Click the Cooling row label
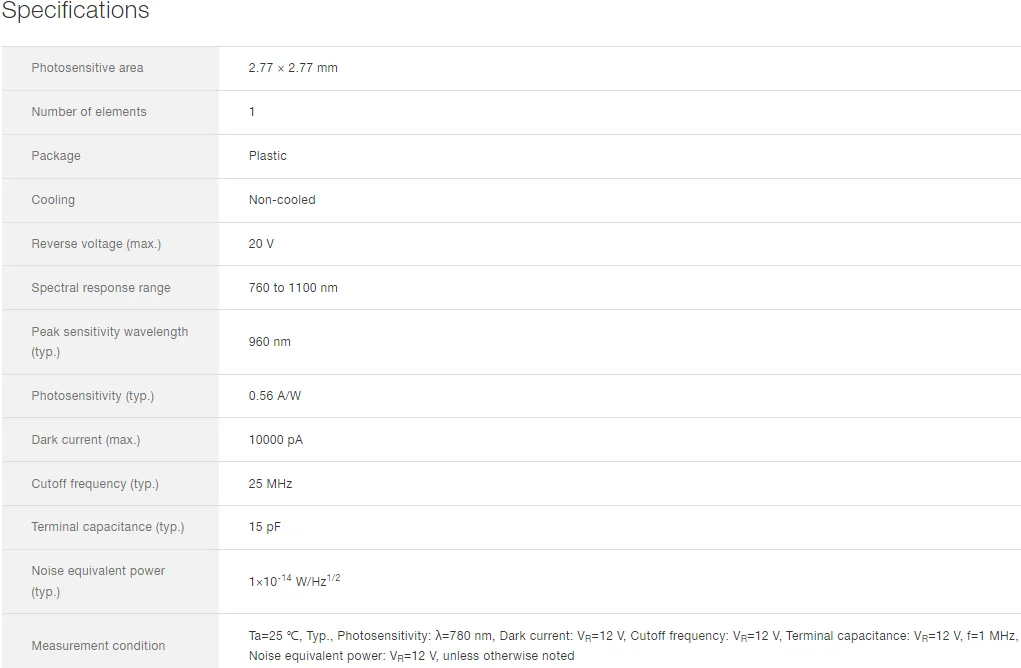Viewport: 1021px width, 668px height. pos(53,200)
